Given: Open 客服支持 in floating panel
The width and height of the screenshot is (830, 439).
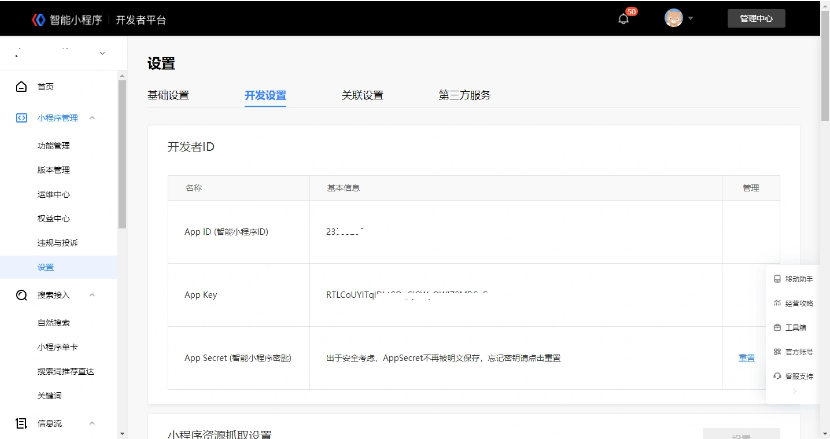Looking at the screenshot, I should 793,376.
